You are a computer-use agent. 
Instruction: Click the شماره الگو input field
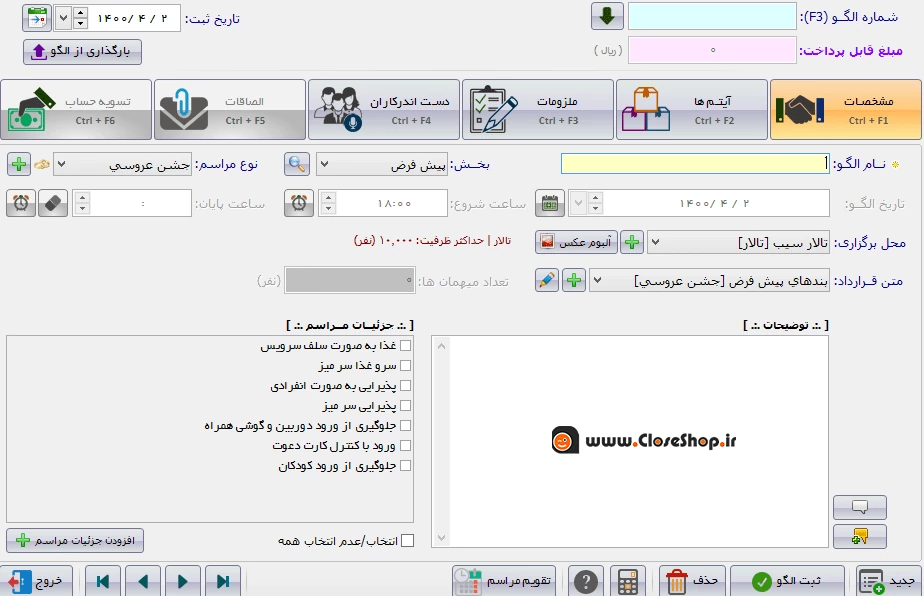click(712, 17)
